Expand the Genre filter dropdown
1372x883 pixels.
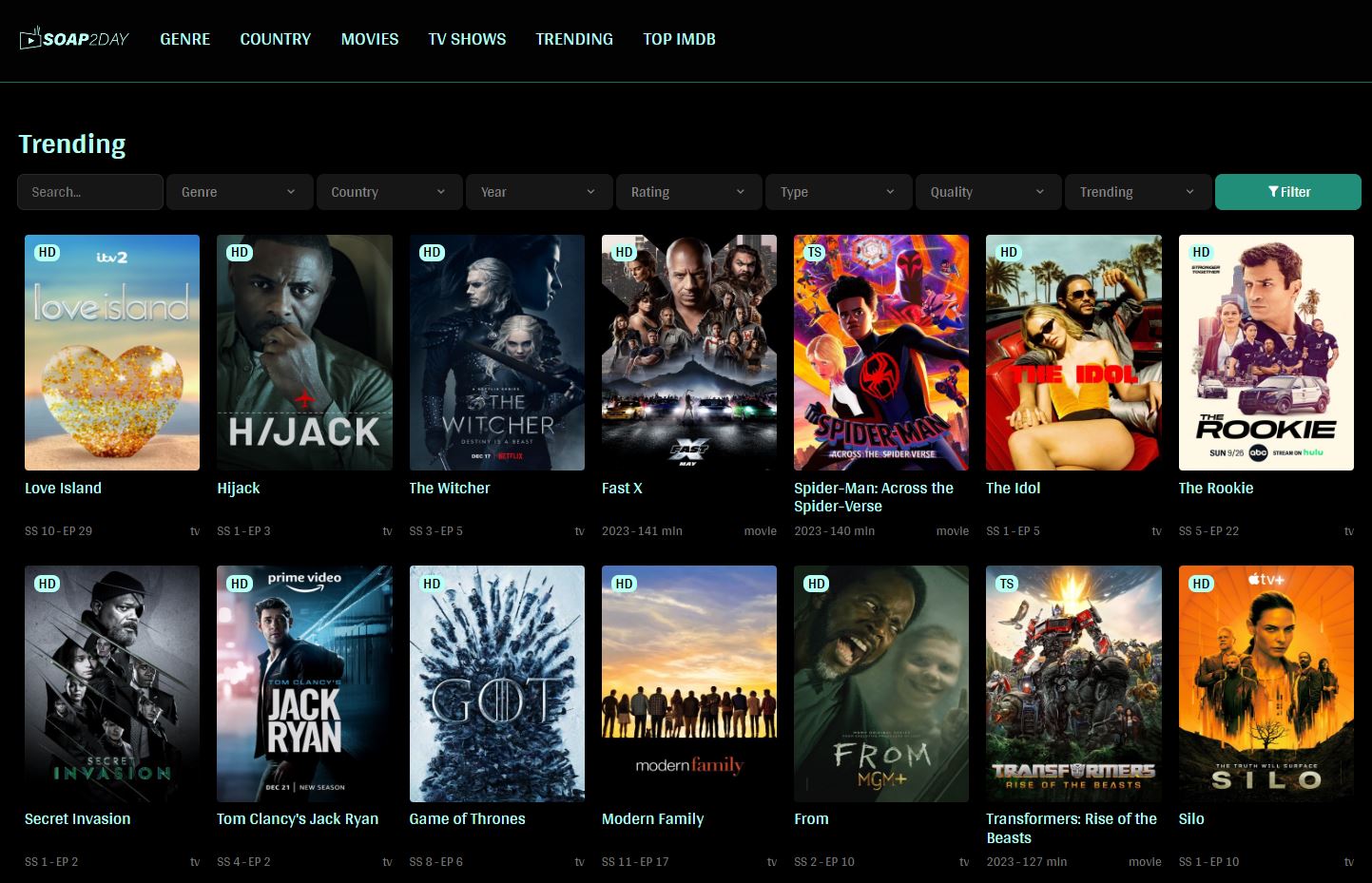(239, 192)
